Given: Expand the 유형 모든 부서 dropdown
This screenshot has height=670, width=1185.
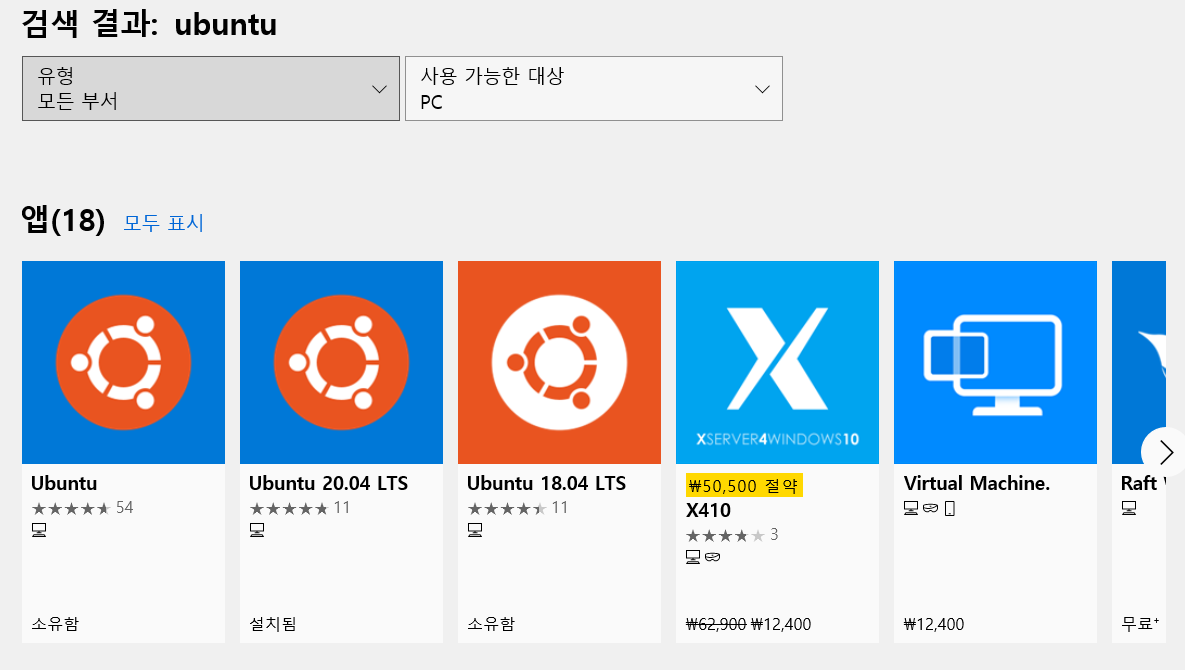Looking at the screenshot, I should (211, 88).
